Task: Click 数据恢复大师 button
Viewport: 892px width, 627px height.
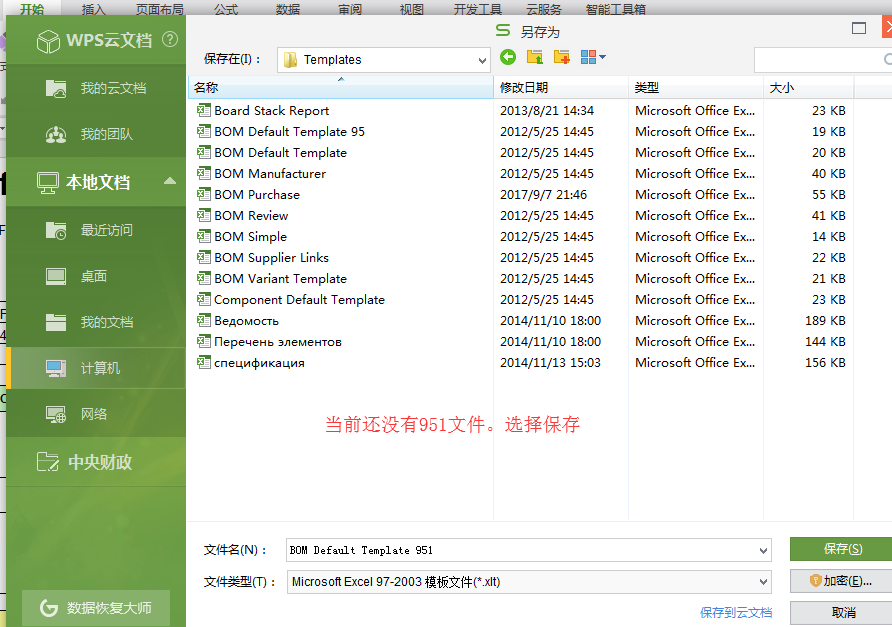Action: [96, 608]
